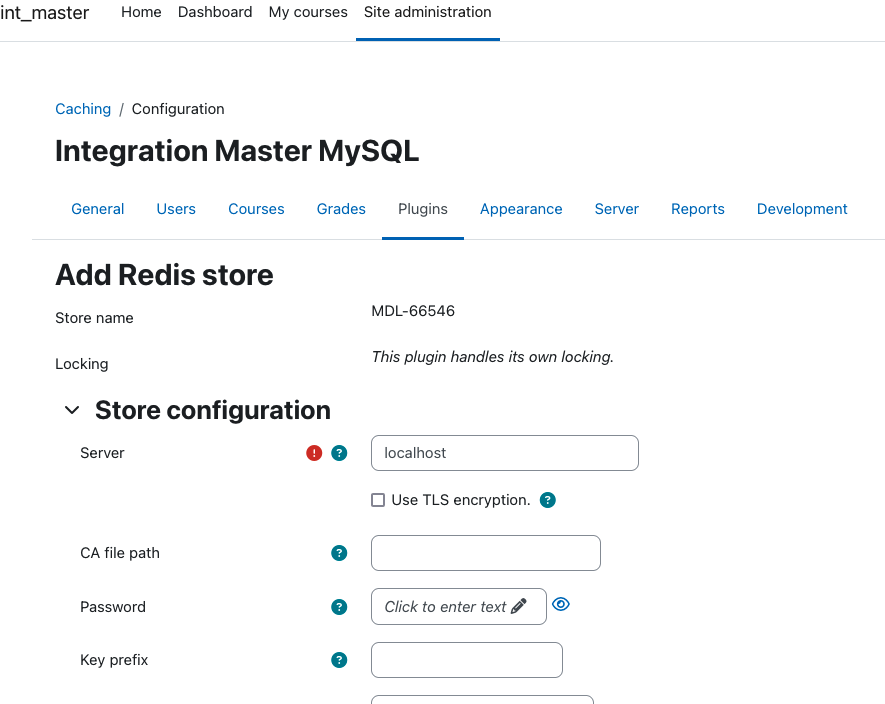
Task: Click the Store name value MDL-66546
Action: (413, 311)
